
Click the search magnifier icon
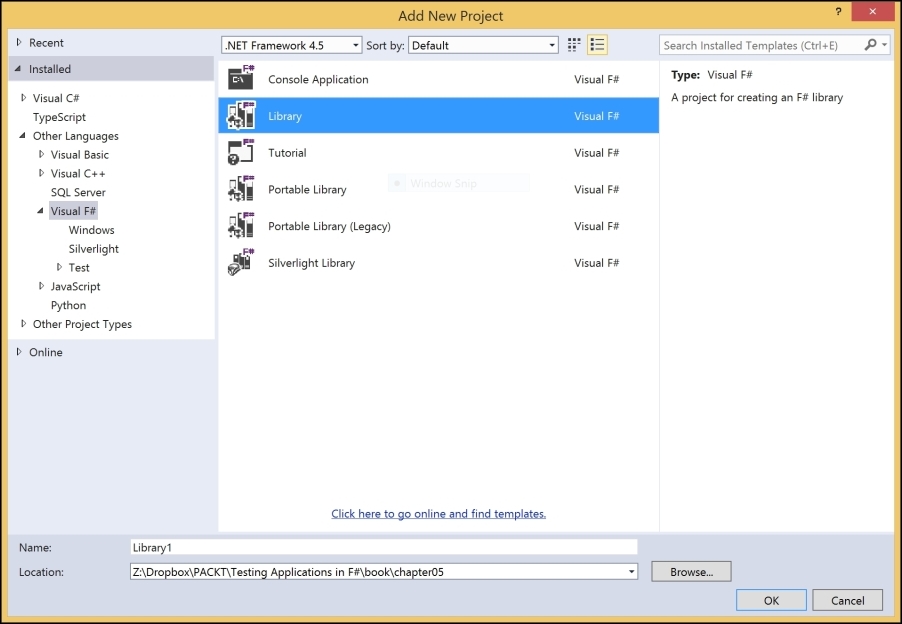click(869, 45)
